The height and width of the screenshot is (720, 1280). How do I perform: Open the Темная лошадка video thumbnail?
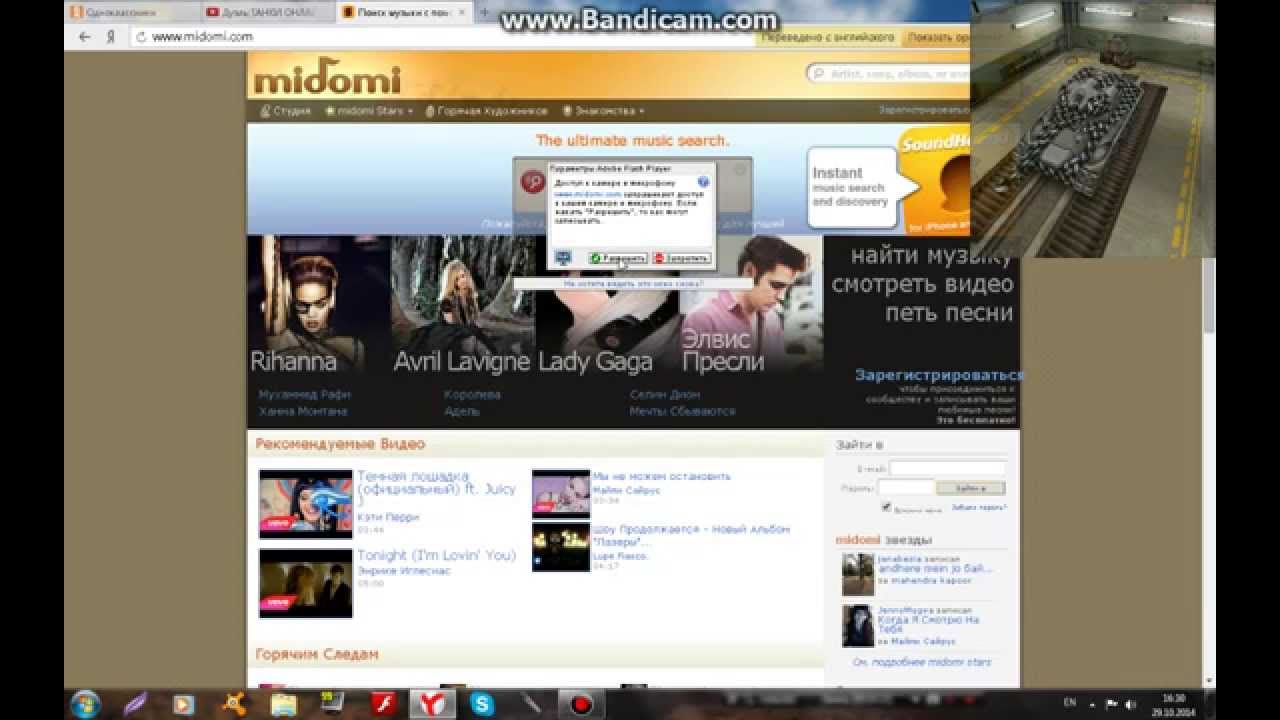click(x=305, y=504)
